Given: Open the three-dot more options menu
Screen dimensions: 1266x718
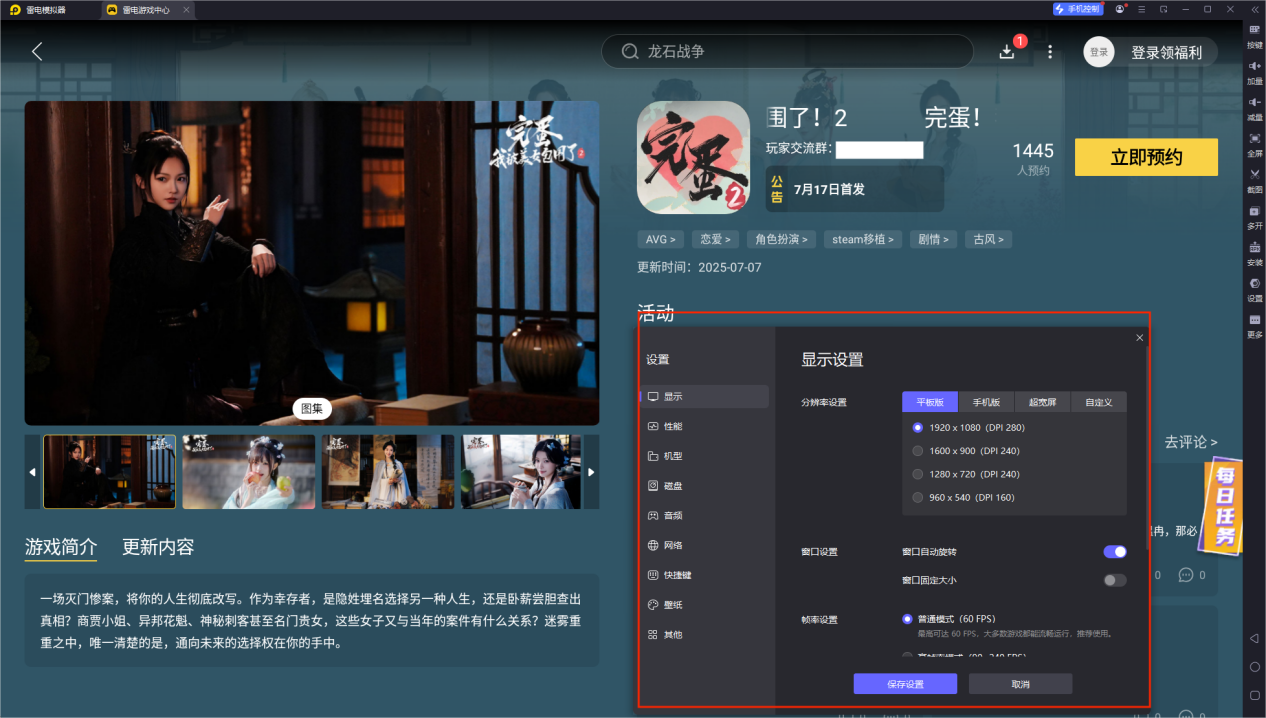Looking at the screenshot, I should tap(1050, 51).
